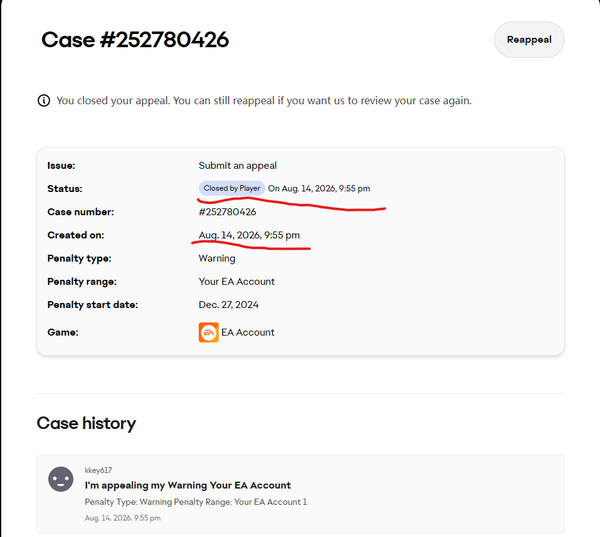
Task: Click the kkey617 username in case history
Action: [98, 470]
